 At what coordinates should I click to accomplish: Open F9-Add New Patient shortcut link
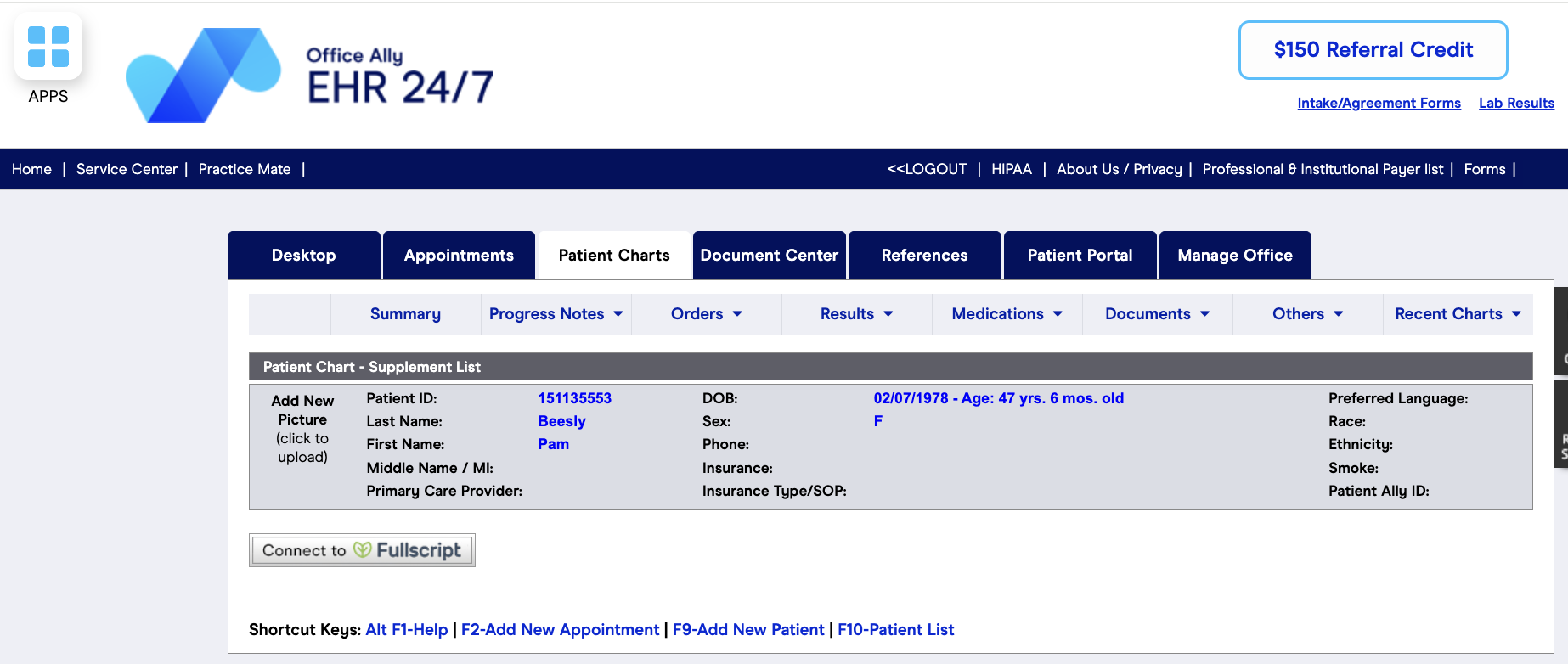click(748, 630)
